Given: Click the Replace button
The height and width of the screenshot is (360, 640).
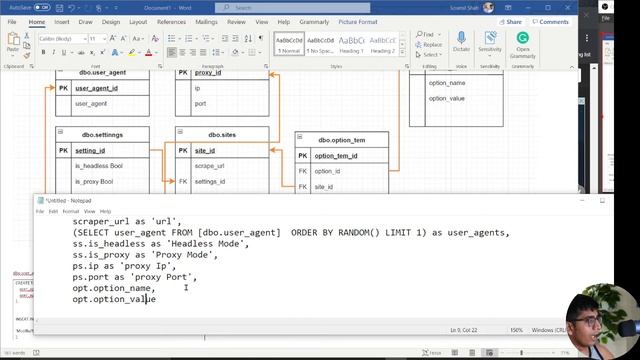Looking at the screenshot, I should pos(429,44).
